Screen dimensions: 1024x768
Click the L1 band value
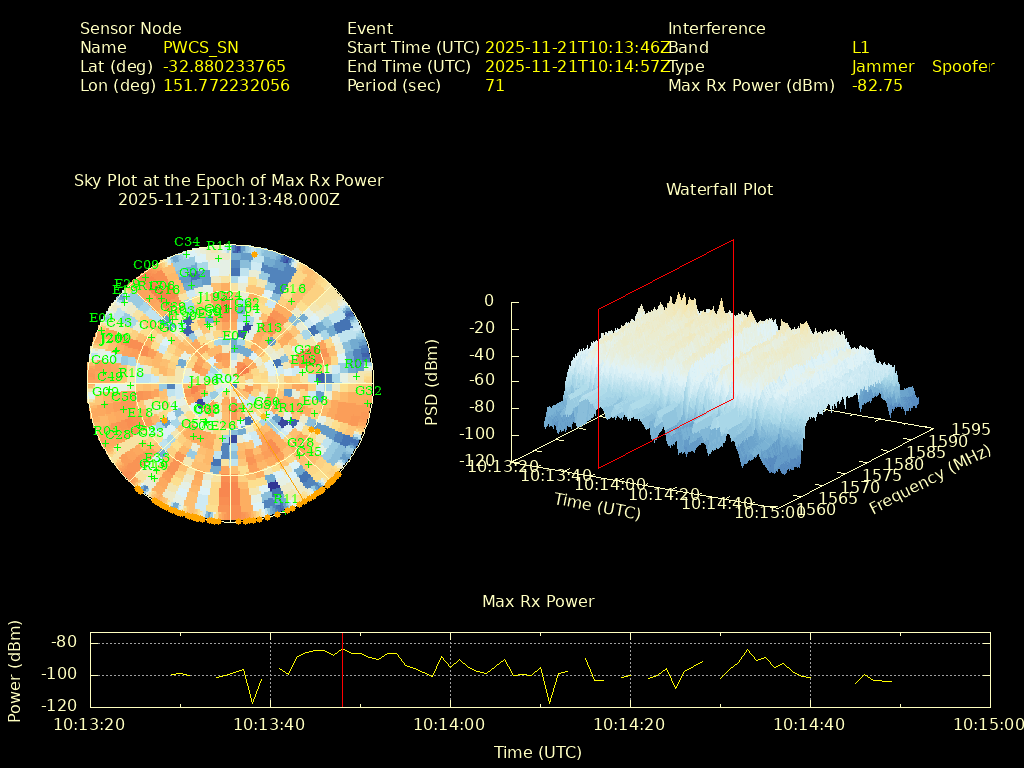(860, 48)
